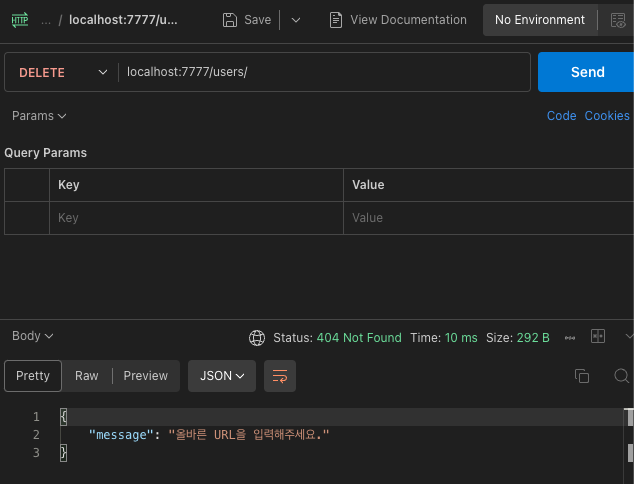
Task: Click the blue Send button
Action: click(x=587, y=72)
